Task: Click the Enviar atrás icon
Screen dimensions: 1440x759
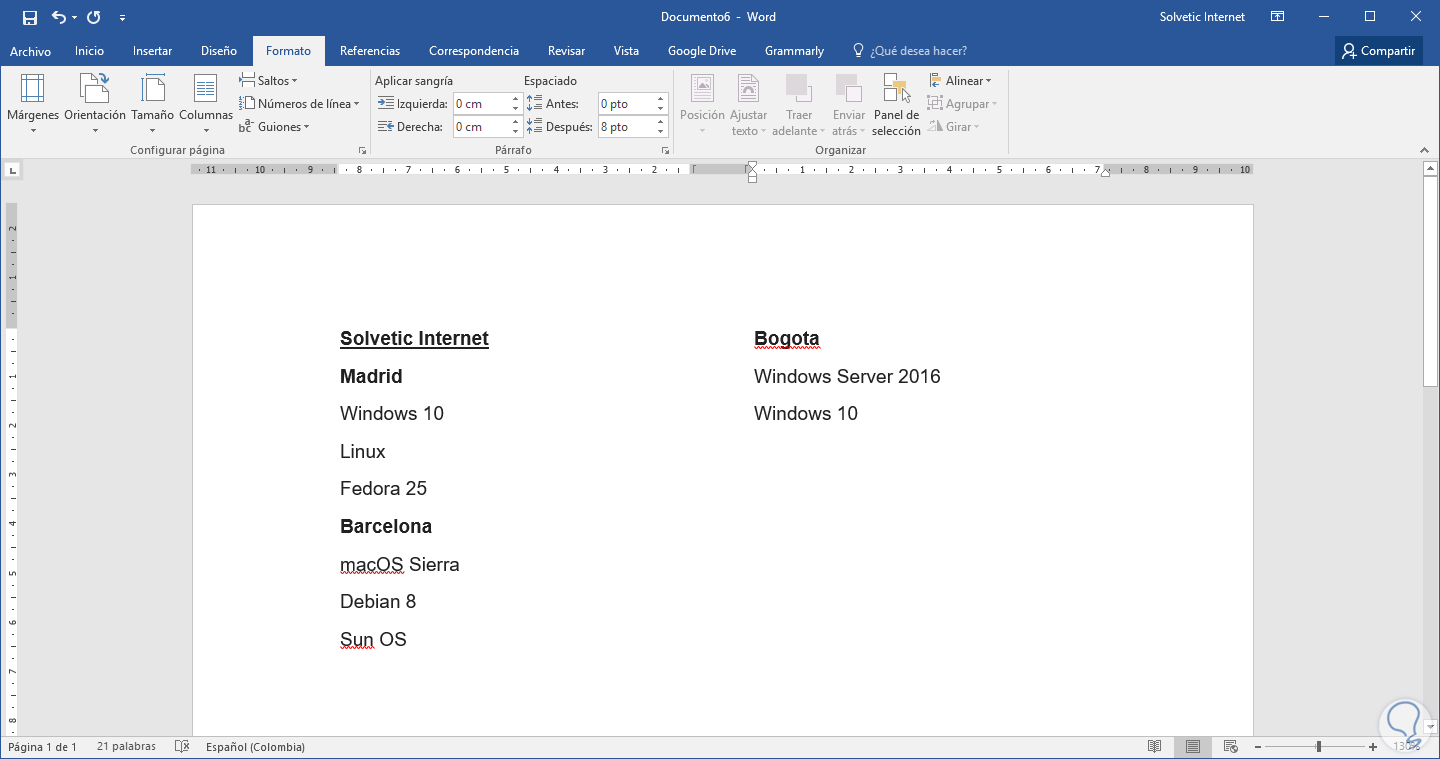Action: click(848, 88)
